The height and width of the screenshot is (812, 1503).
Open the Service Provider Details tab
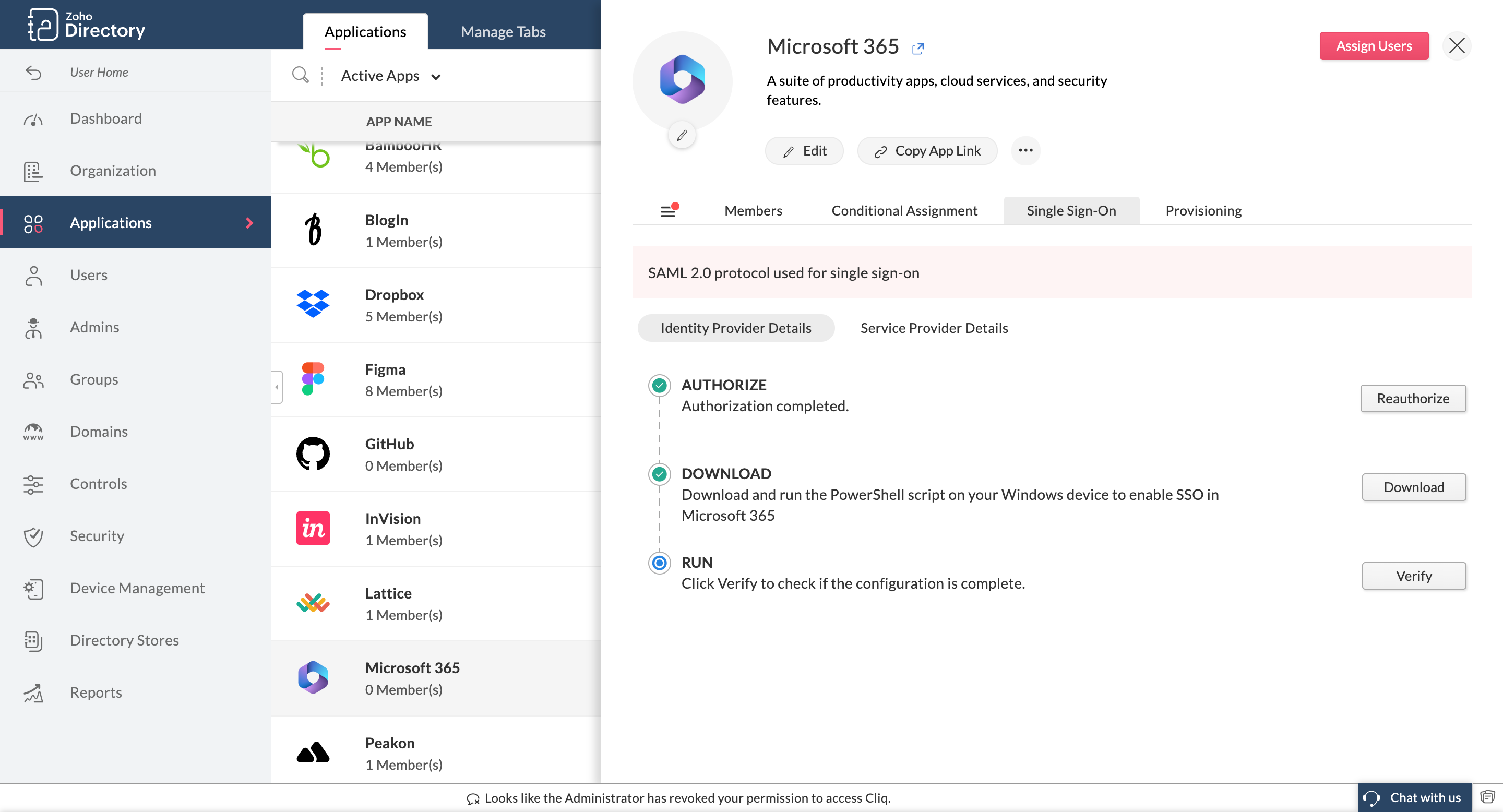(x=934, y=328)
